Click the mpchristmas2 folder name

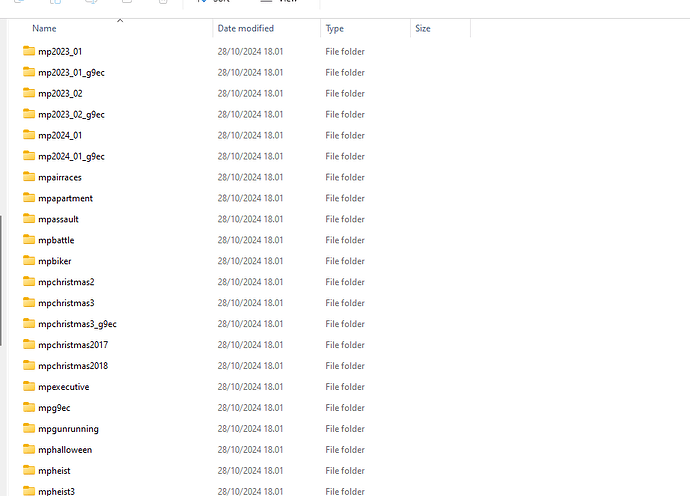click(x=66, y=282)
